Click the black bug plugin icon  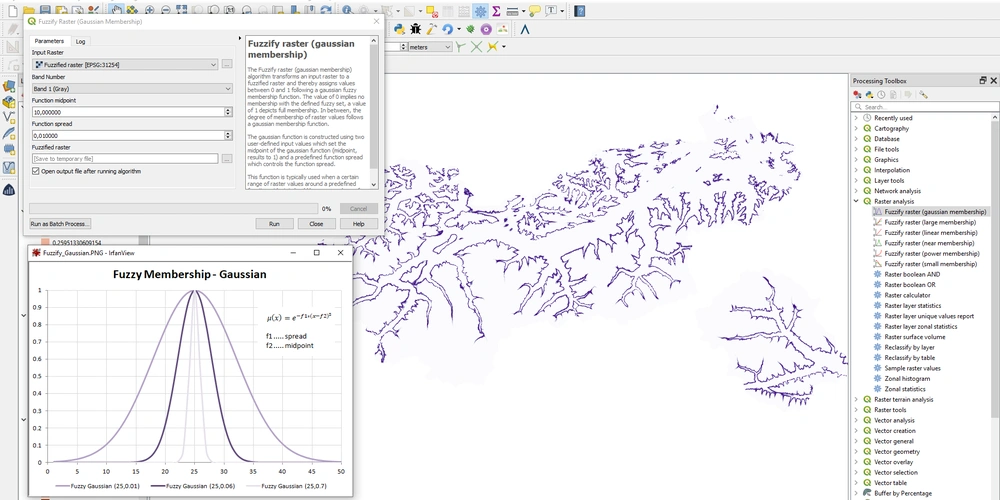point(416,29)
